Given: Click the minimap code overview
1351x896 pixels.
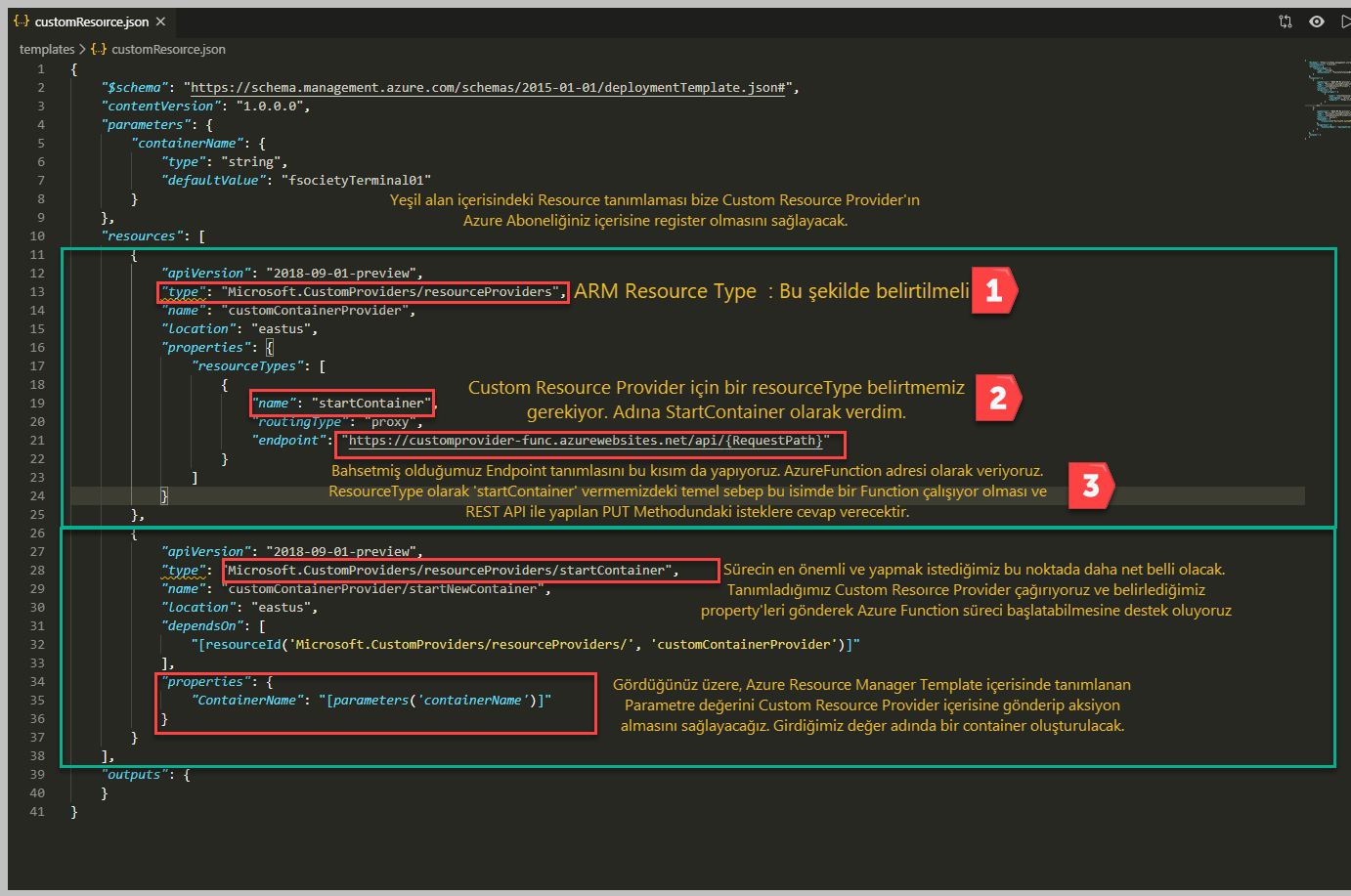Looking at the screenshot, I should [1328, 100].
